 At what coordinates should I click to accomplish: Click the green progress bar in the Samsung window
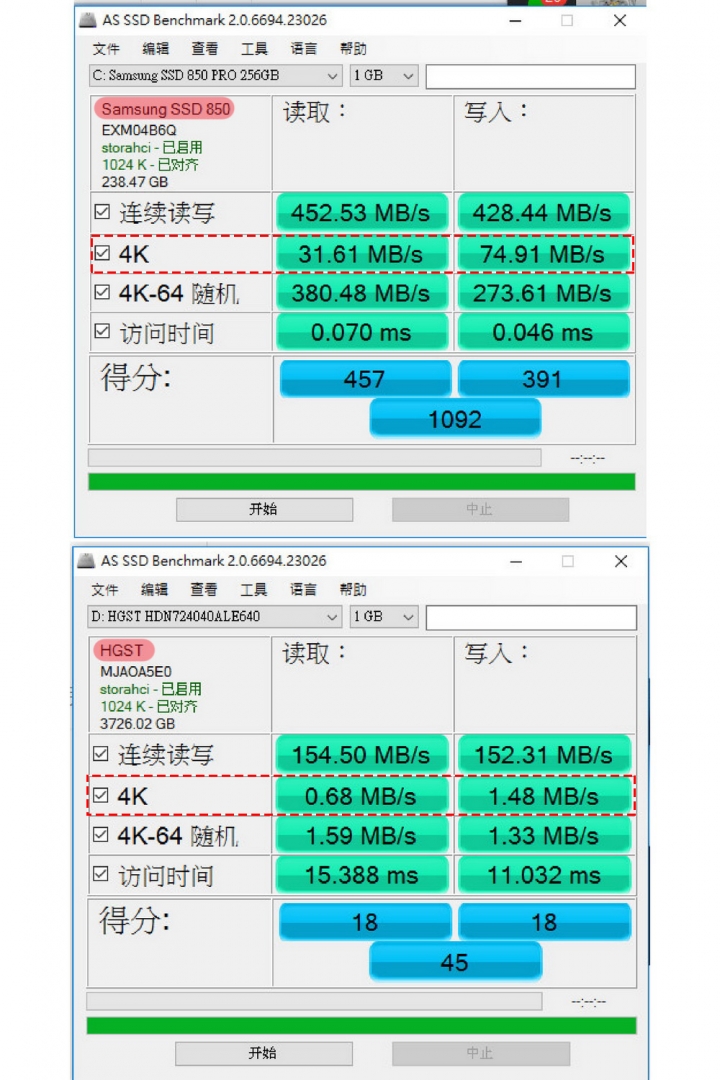[x=362, y=481]
